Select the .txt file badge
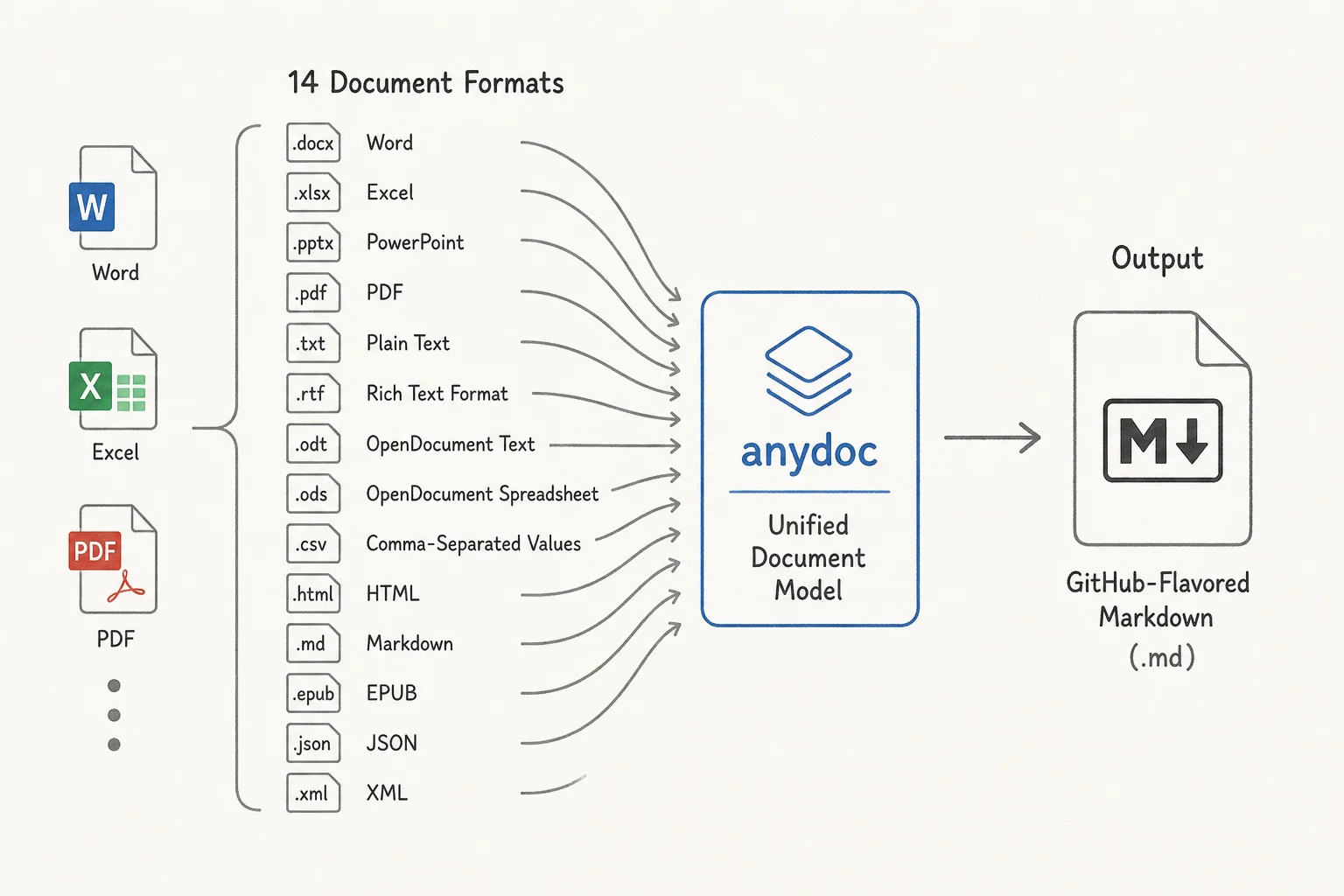This screenshot has width=1344, height=896. pyautogui.click(x=313, y=343)
